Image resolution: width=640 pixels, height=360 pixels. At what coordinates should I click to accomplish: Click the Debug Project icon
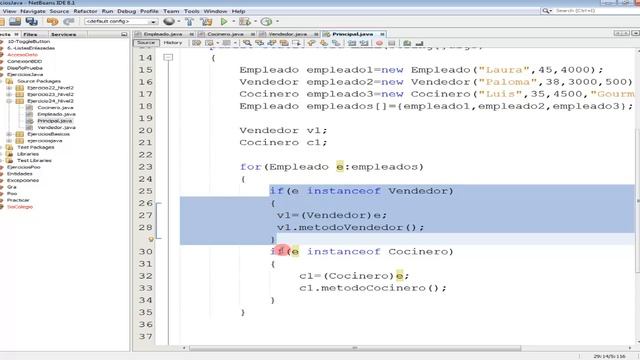pyautogui.click(x=244, y=21)
